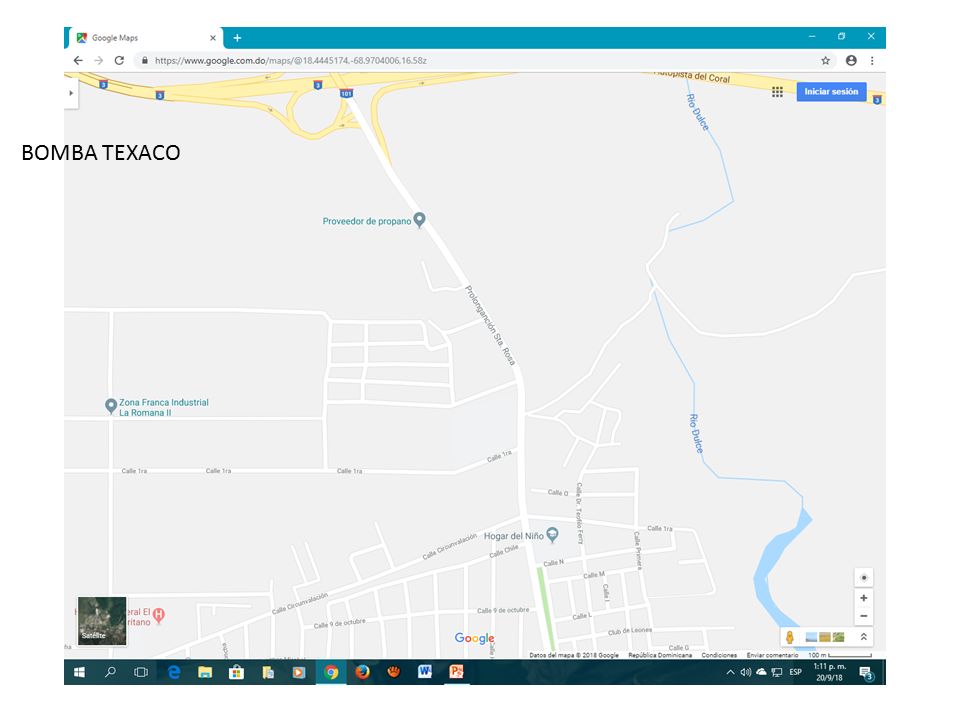The height and width of the screenshot is (720, 960).
Task: Click the Iniciar sesión button
Action: 831,92
